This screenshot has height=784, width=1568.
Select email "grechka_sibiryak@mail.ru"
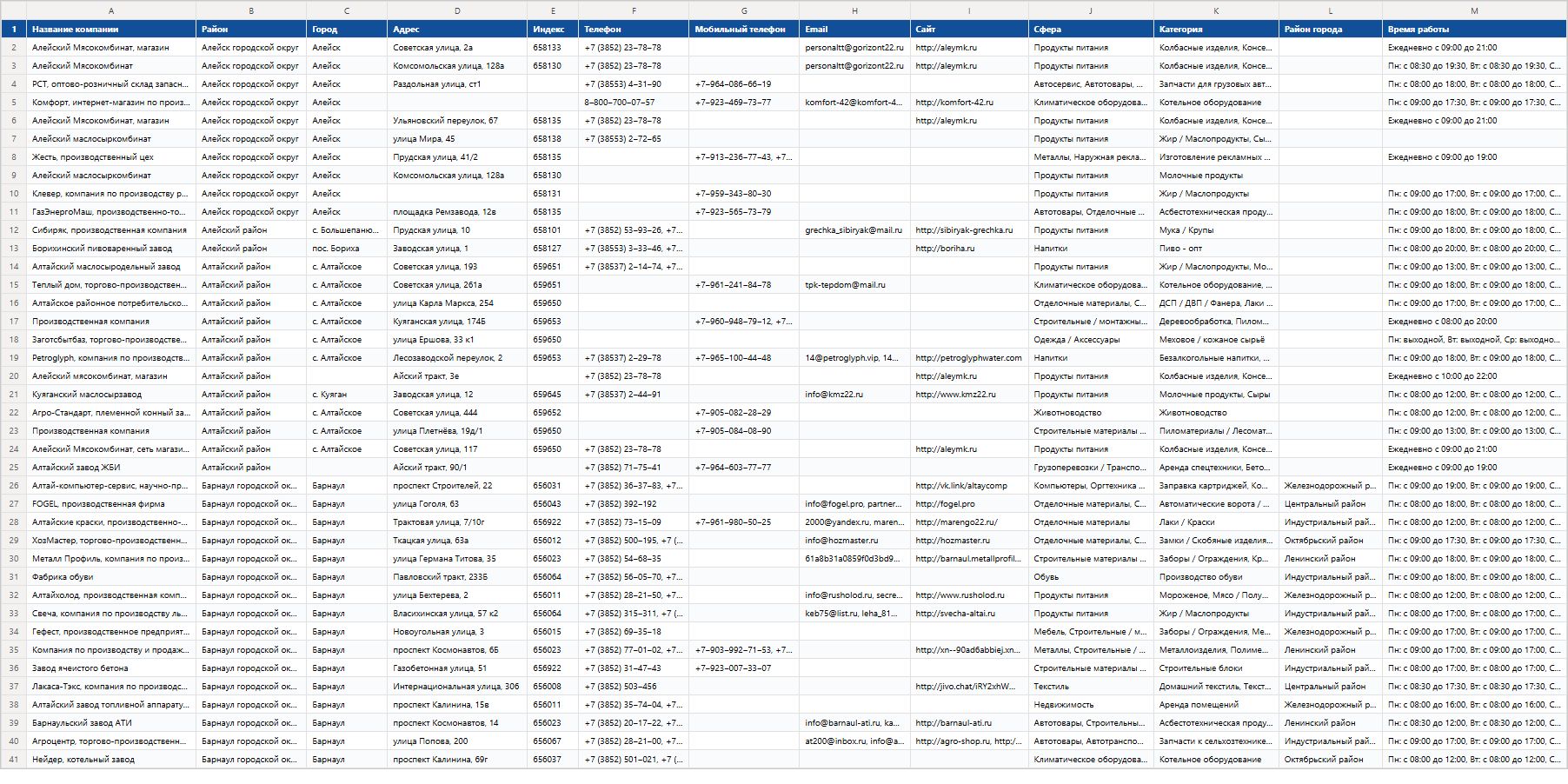tap(854, 230)
